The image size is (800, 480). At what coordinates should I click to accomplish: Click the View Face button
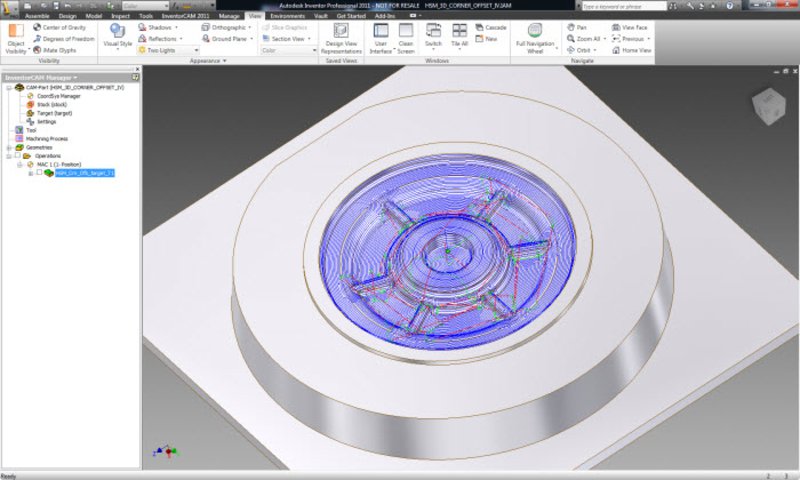[x=634, y=27]
